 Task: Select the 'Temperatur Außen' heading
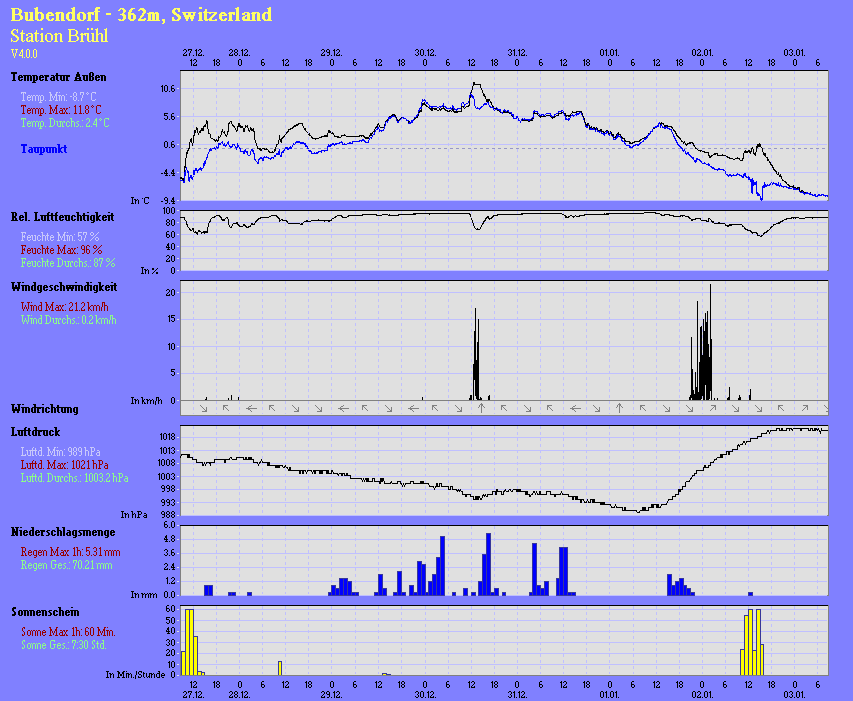click(58, 77)
